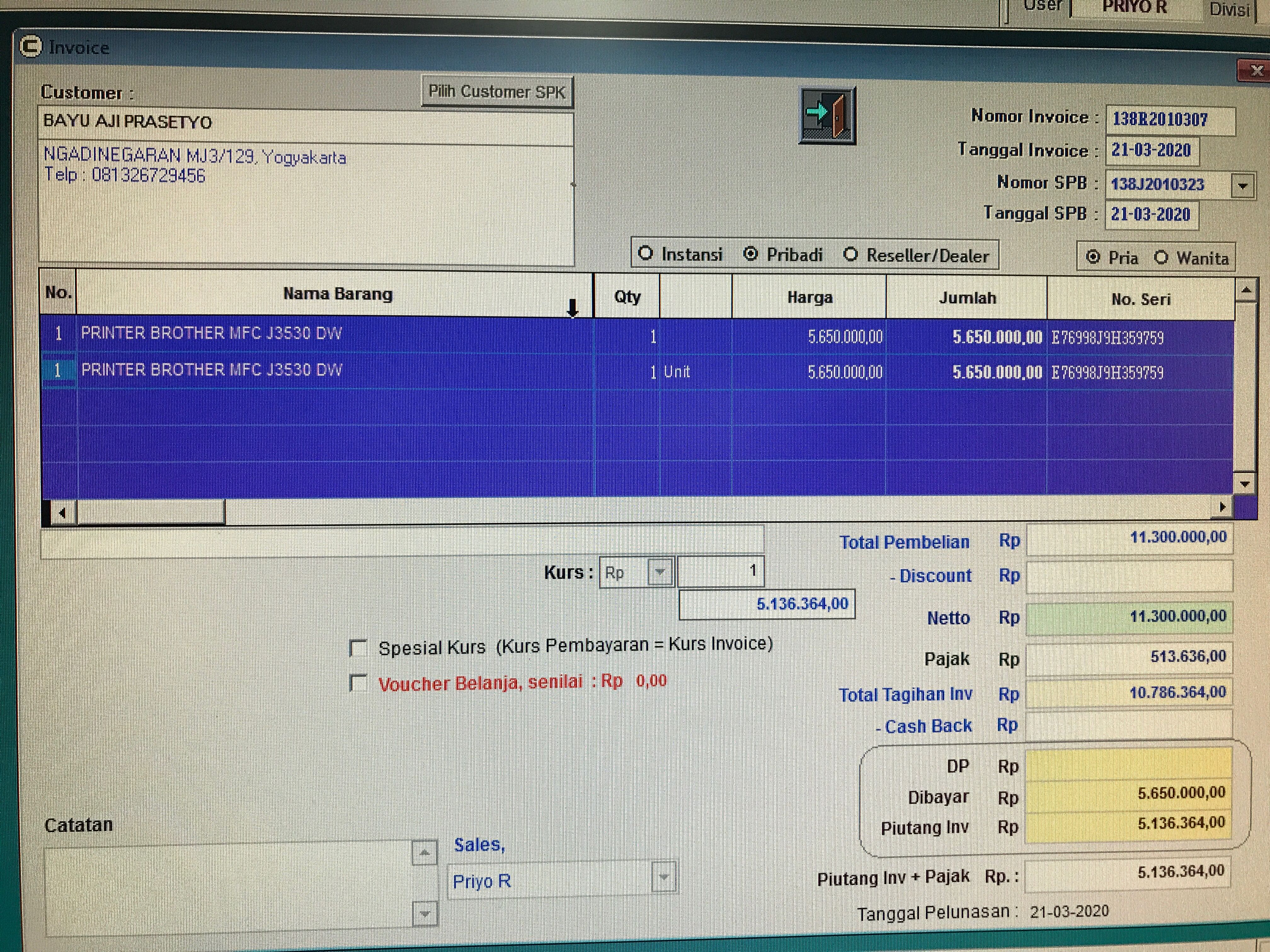
Task: Click the exit door icon
Action: 827,115
